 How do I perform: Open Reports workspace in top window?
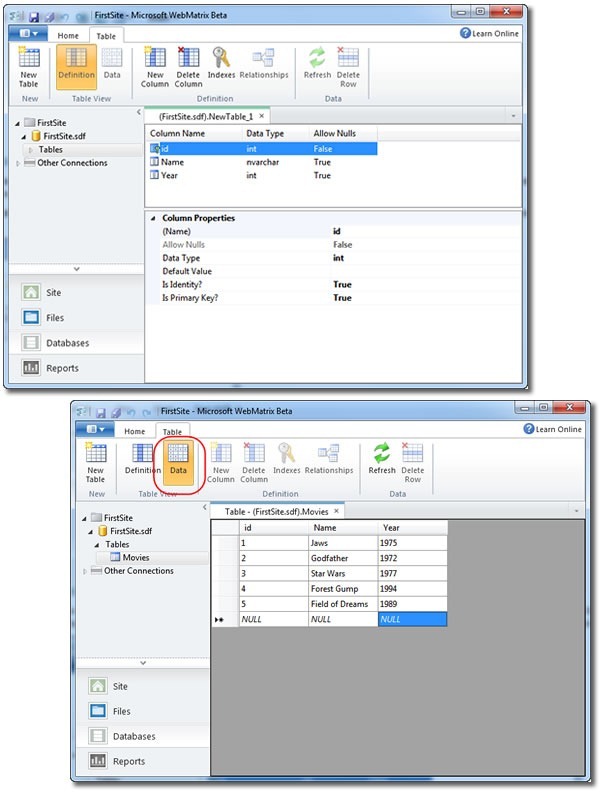[x=76, y=368]
